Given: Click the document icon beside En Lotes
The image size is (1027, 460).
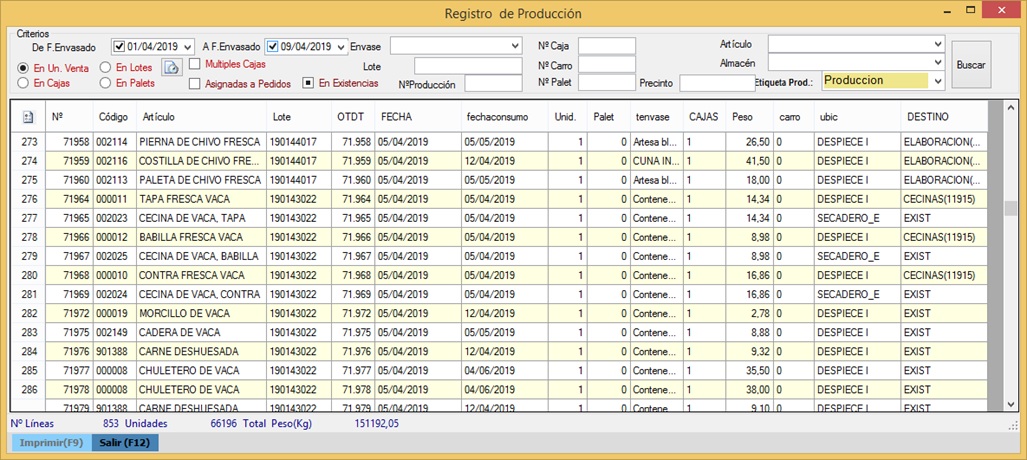Looking at the screenshot, I should (x=171, y=68).
